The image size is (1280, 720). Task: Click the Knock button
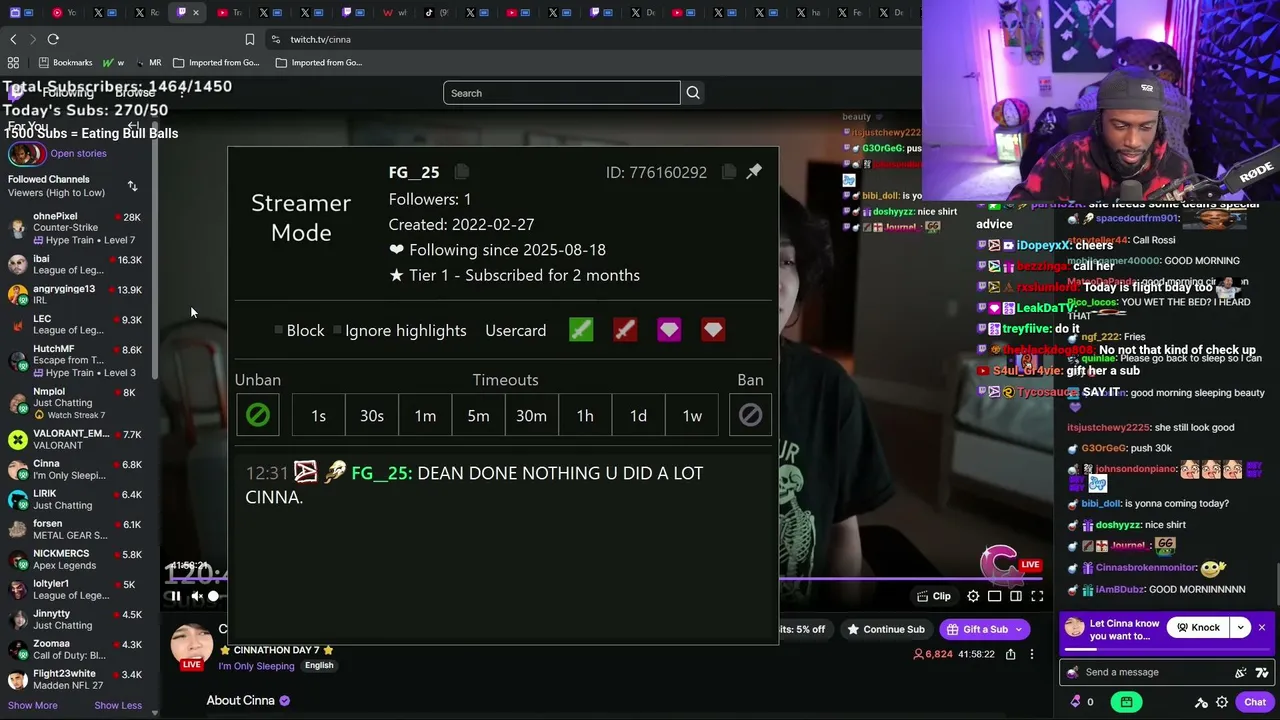1198,628
